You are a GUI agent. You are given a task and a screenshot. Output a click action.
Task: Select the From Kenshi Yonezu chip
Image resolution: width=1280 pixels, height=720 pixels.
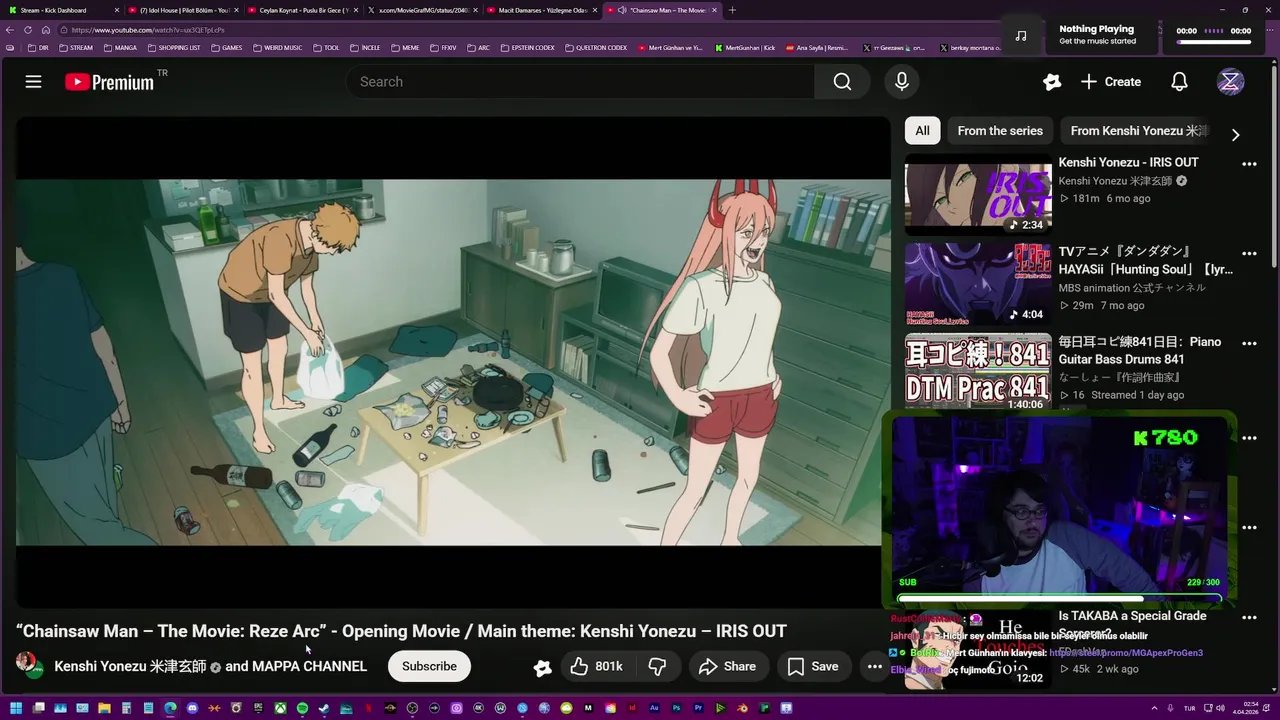[1138, 131]
